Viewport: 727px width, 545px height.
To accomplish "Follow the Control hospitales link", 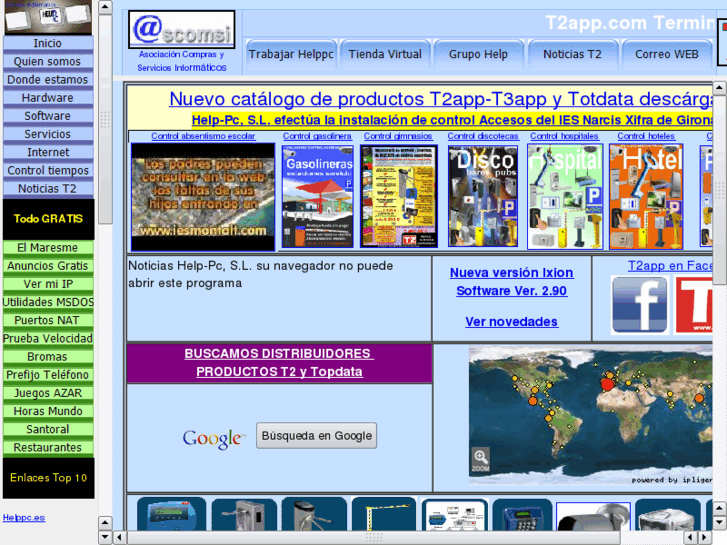I will [x=564, y=136].
